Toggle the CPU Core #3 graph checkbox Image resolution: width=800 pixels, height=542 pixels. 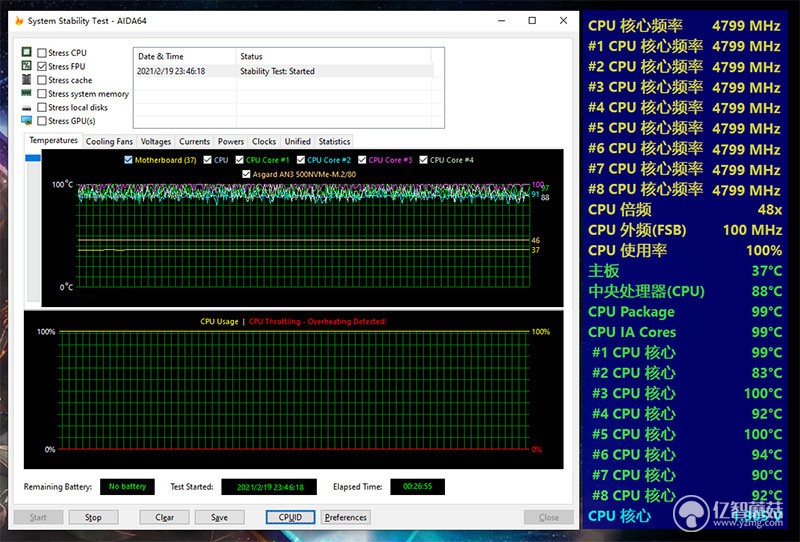[362, 160]
